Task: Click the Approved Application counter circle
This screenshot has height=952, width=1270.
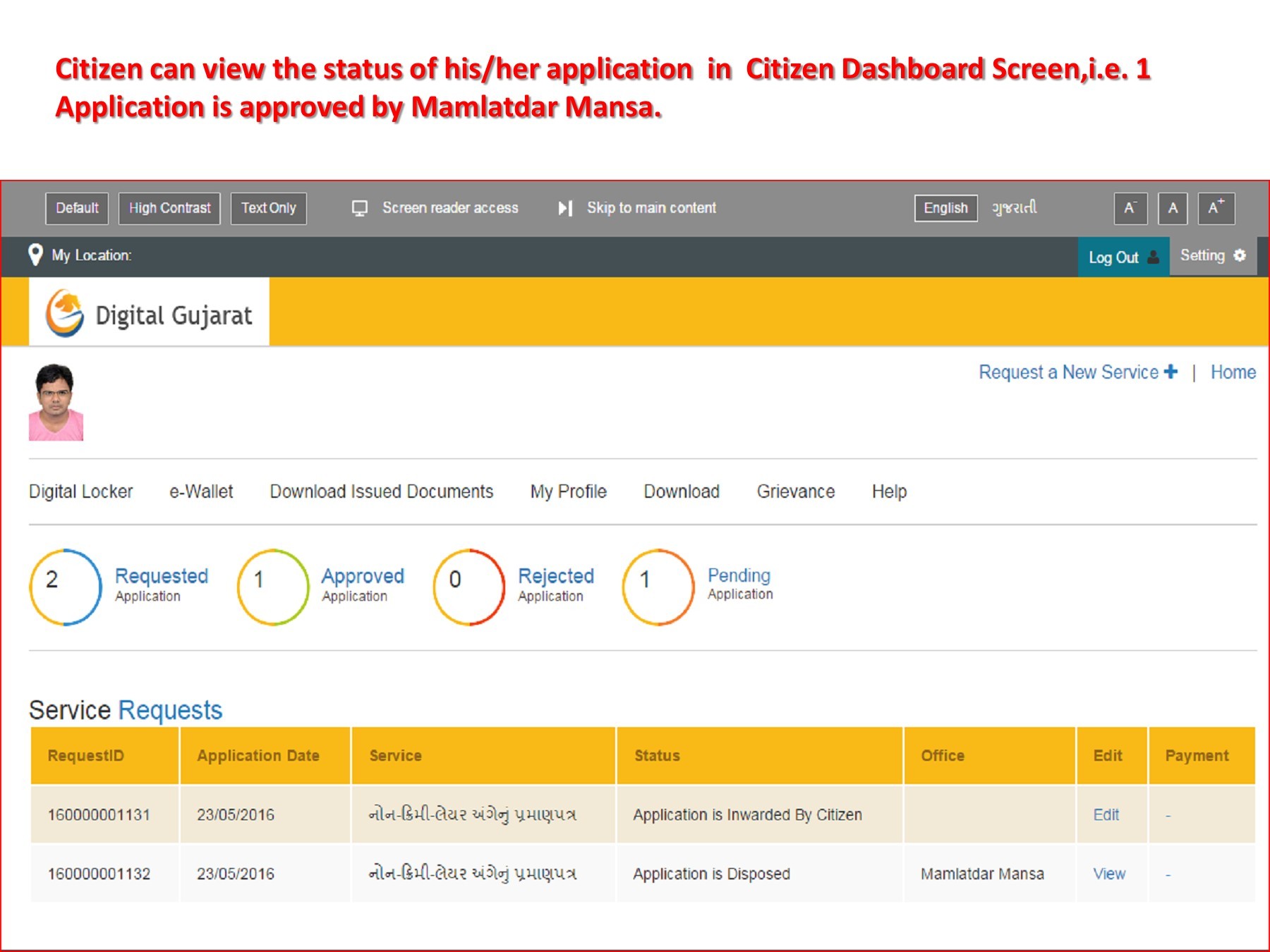Action: point(273,587)
